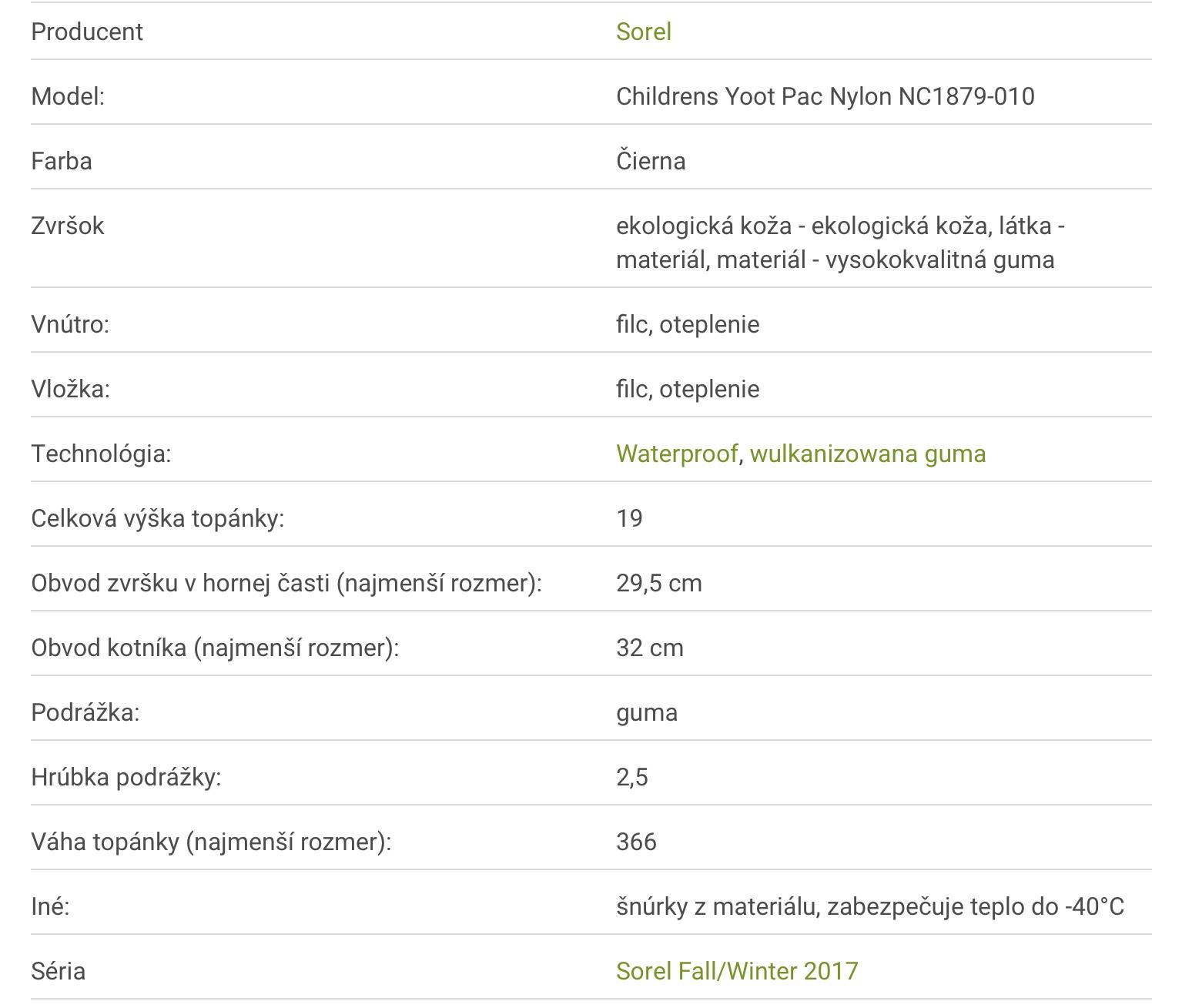Click the Vnútro row value filc, oteplenie

(687, 324)
